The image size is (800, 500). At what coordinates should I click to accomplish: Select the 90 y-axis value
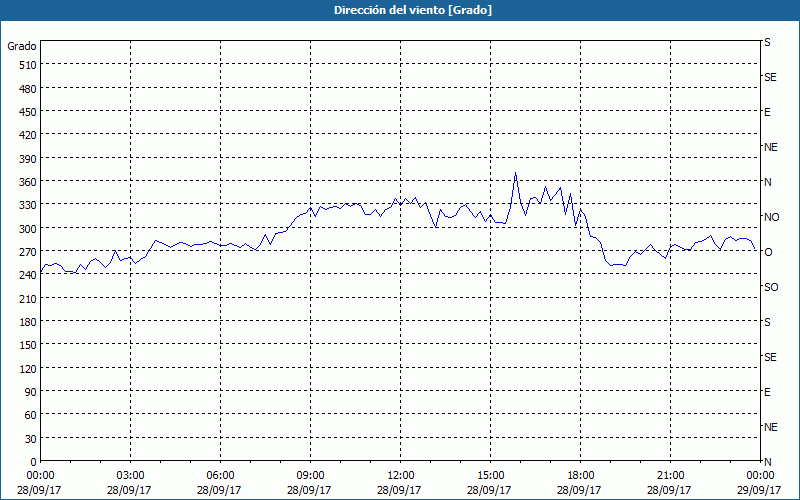[x=30, y=392]
